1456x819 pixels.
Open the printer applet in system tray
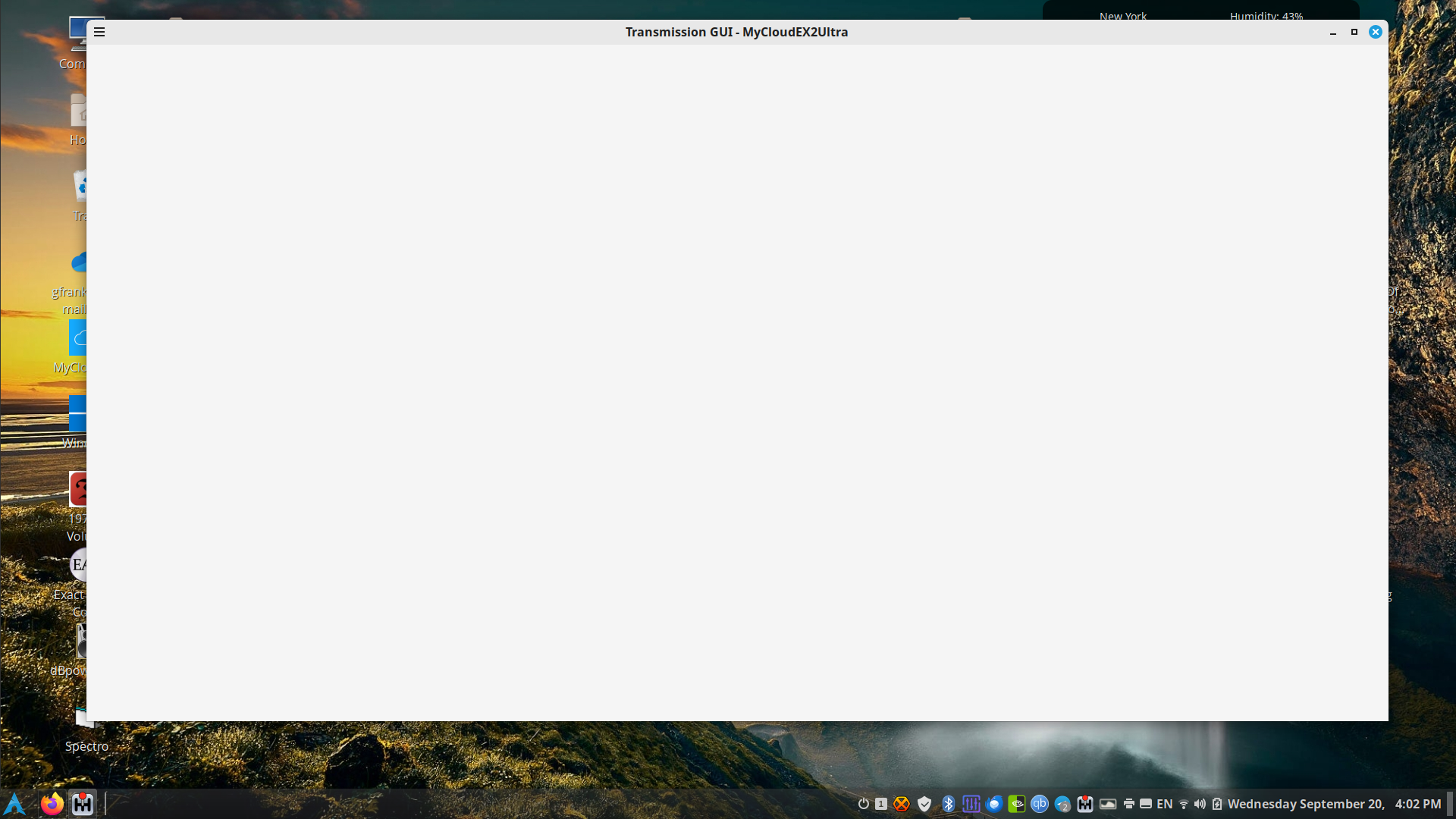click(1130, 804)
